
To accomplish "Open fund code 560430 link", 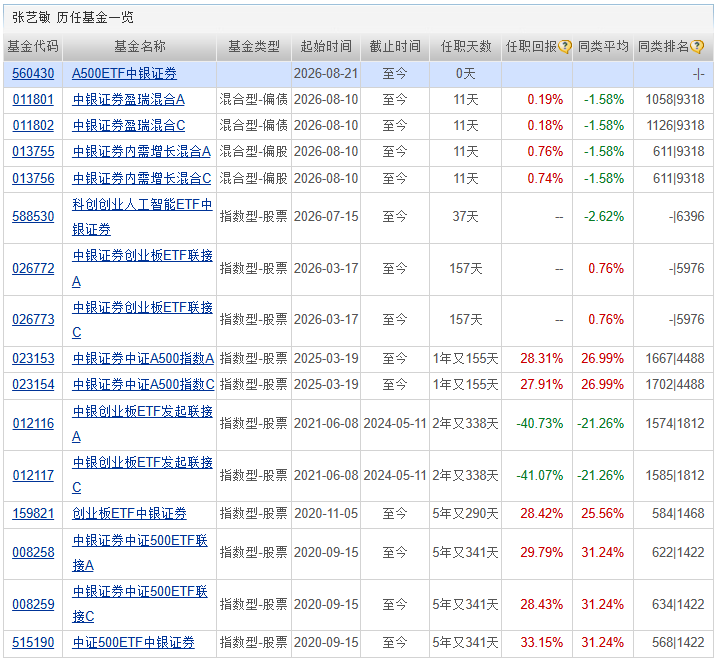I will (x=33, y=74).
